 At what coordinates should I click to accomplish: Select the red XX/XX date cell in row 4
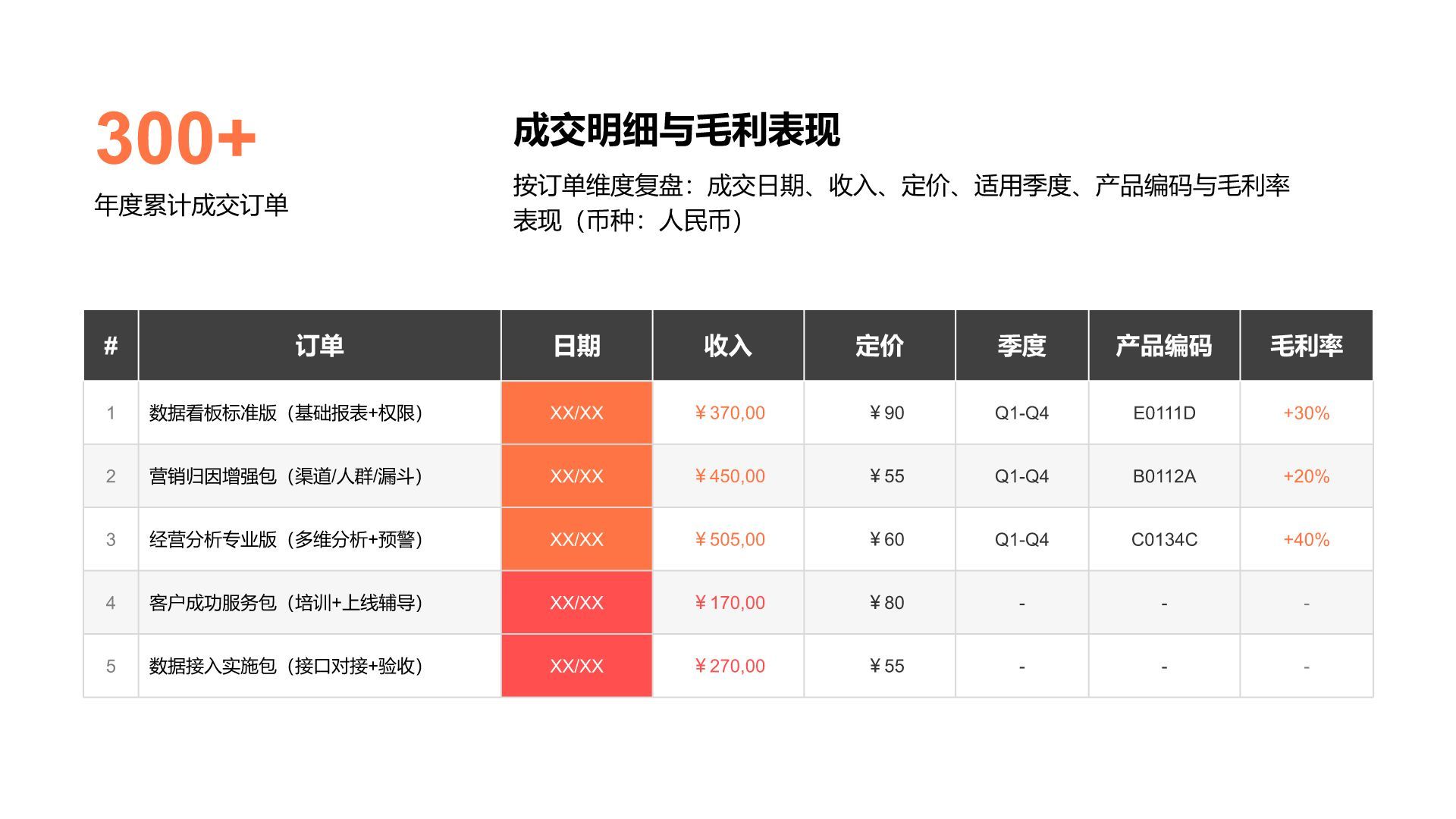click(576, 602)
